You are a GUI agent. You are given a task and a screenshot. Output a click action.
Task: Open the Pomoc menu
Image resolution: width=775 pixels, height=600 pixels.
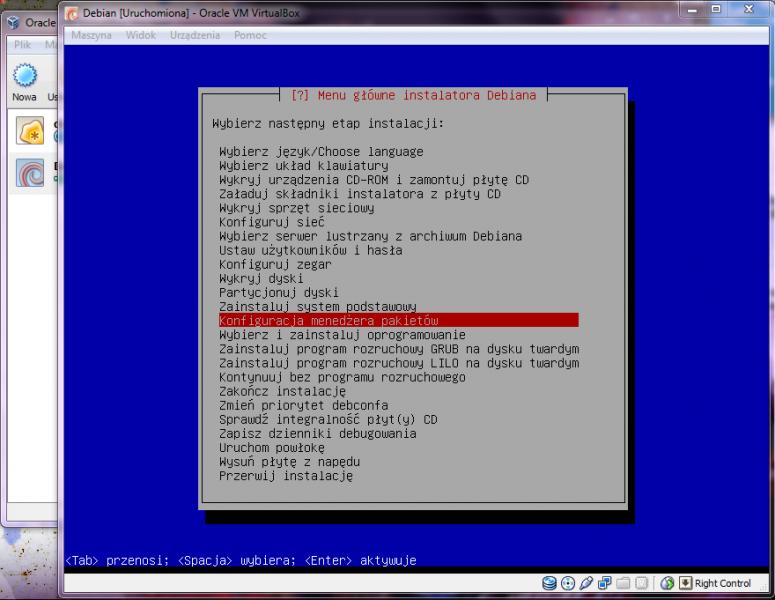point(249,35)
